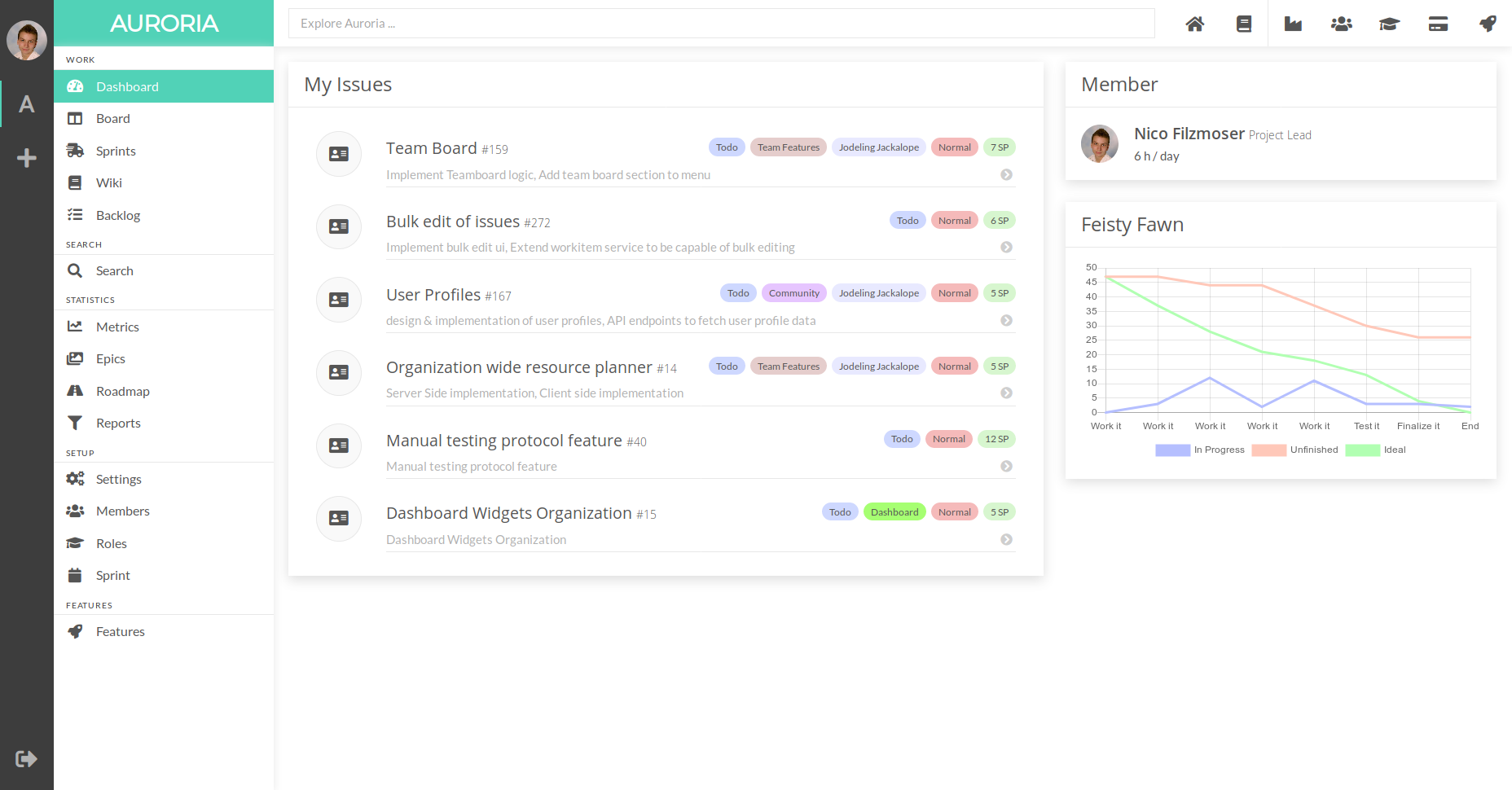Open Metrics in sidebar
This screenshot has width=1512, height=790.
164,327
